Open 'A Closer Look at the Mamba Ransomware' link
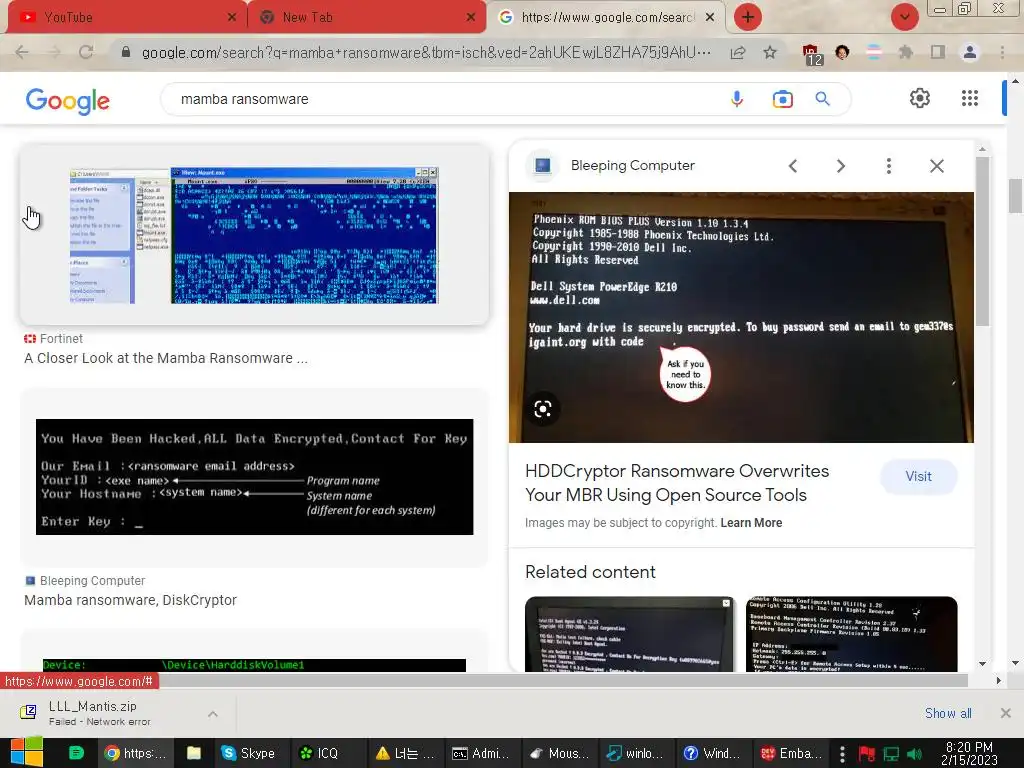This screenshot has height=768, width=1024. 166,358
